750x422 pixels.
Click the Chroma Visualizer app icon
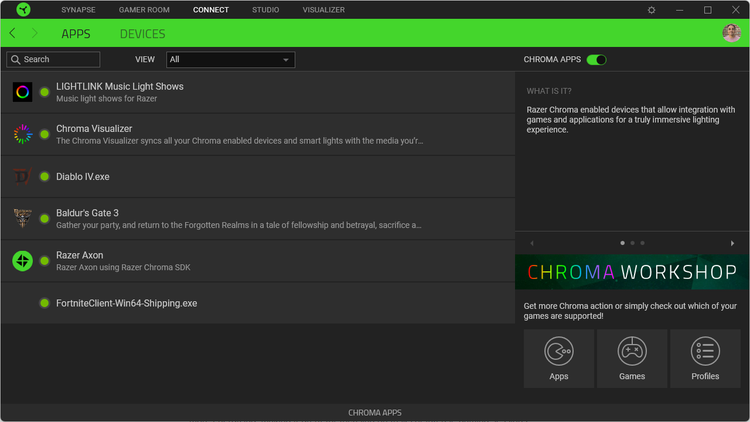[x=22, y=134]
